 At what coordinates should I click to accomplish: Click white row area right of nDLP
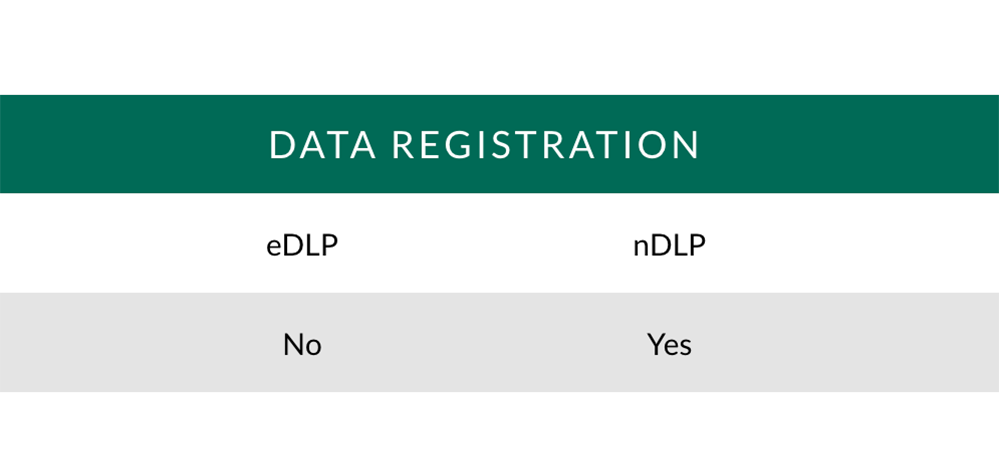pyautogui.click(x=852, y=243)
